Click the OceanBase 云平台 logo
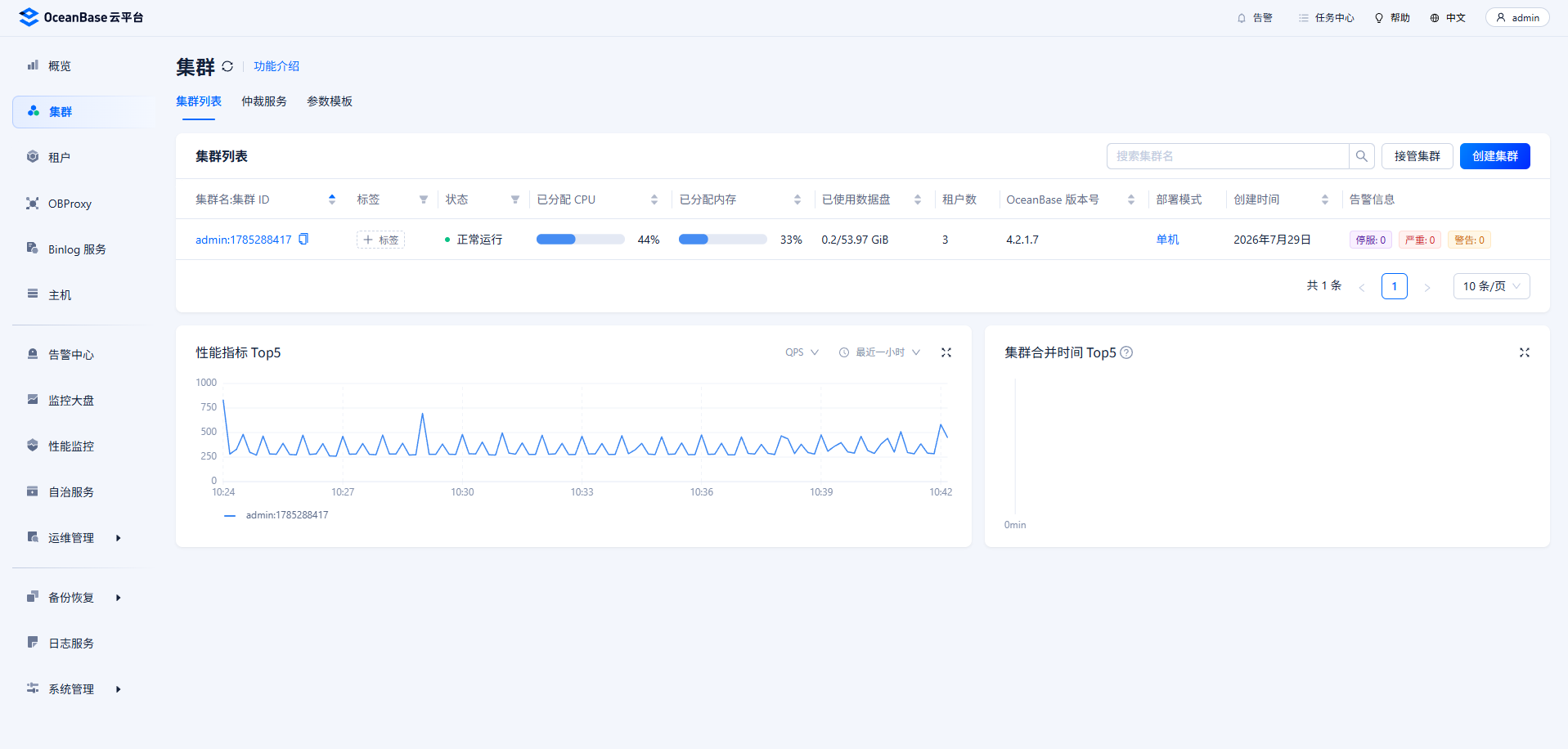Image resolution: width=1568 pixels, height=749 pixels. pyautogui.click(x=81, y=17)
